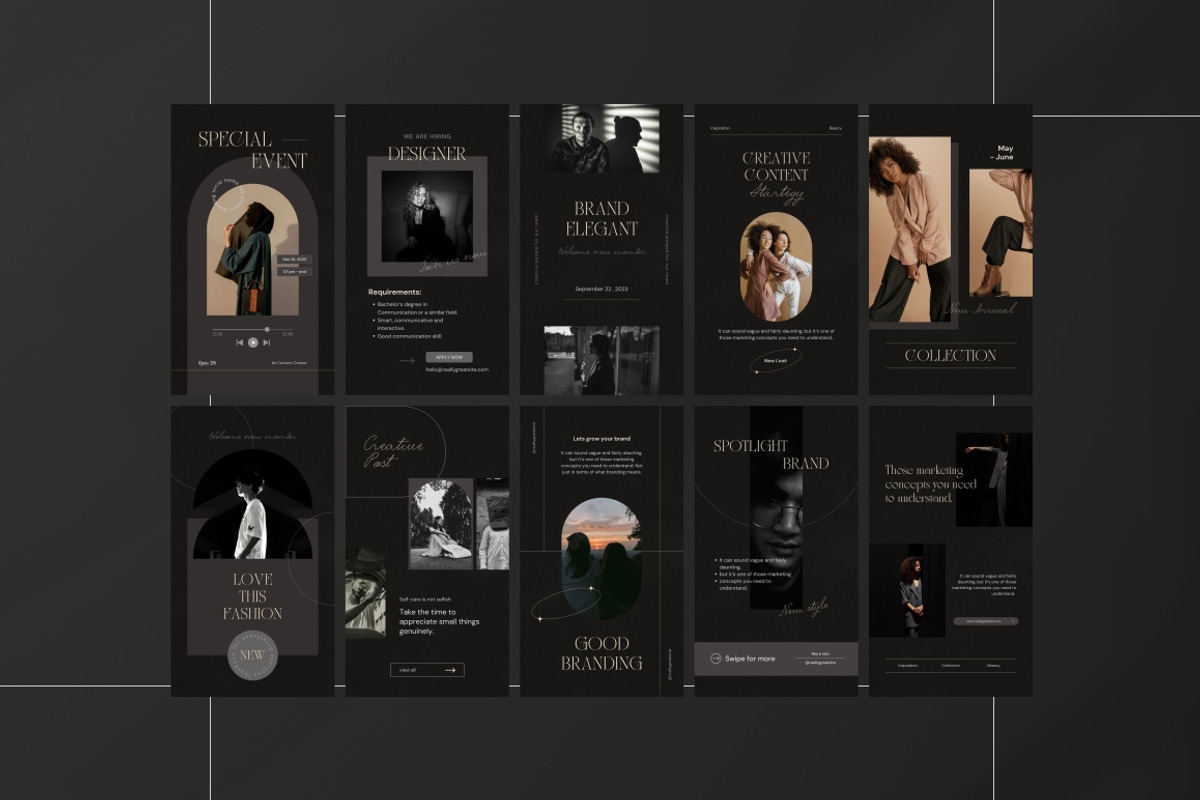The width and height of the screenshot is (1200, 800).
Task: Click the 'DESIGNER' heading
Action: 427,154
